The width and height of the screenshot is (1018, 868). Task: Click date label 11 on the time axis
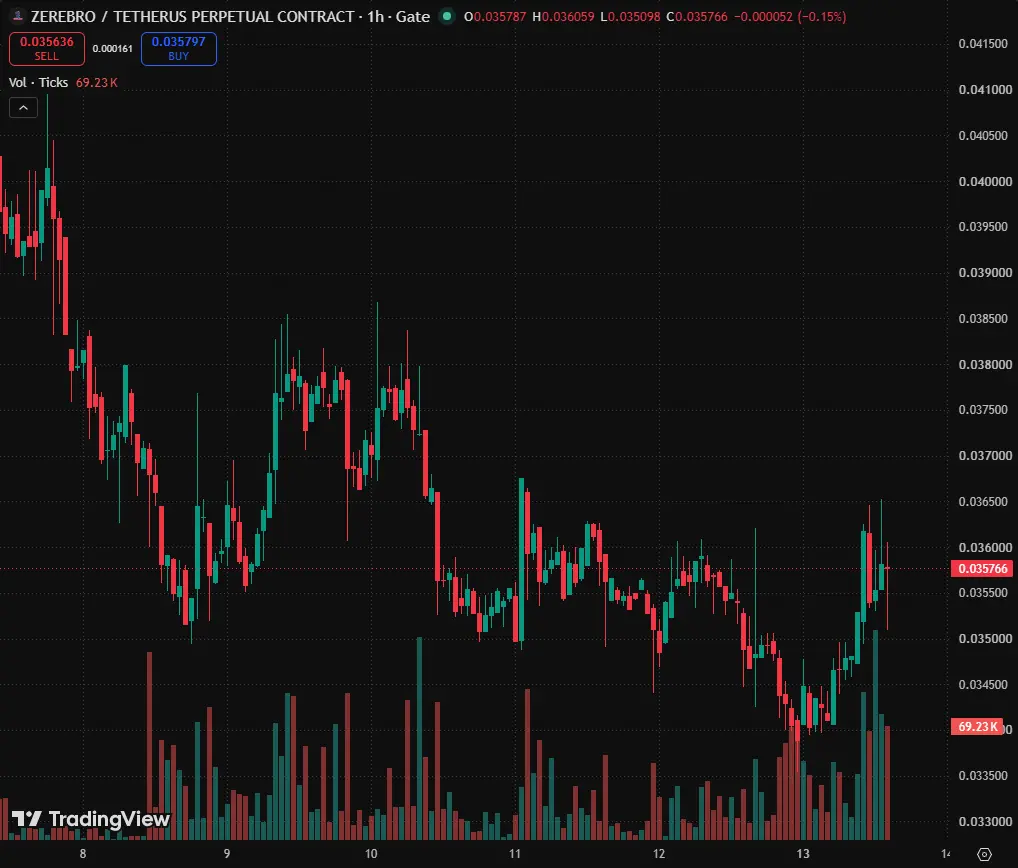[515, 854]
